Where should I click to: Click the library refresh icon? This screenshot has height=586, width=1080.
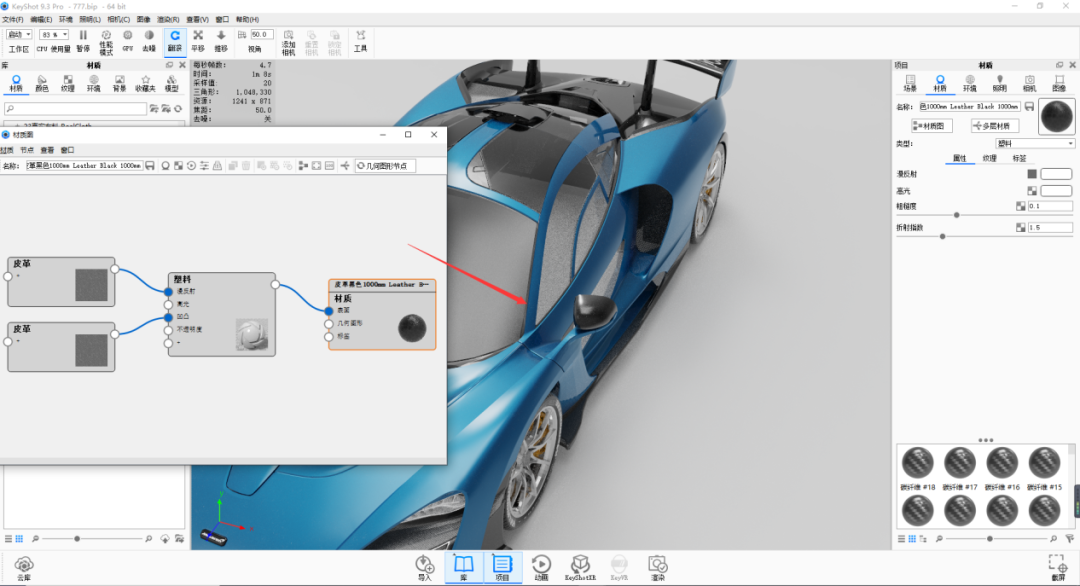(x=178, y=108)
